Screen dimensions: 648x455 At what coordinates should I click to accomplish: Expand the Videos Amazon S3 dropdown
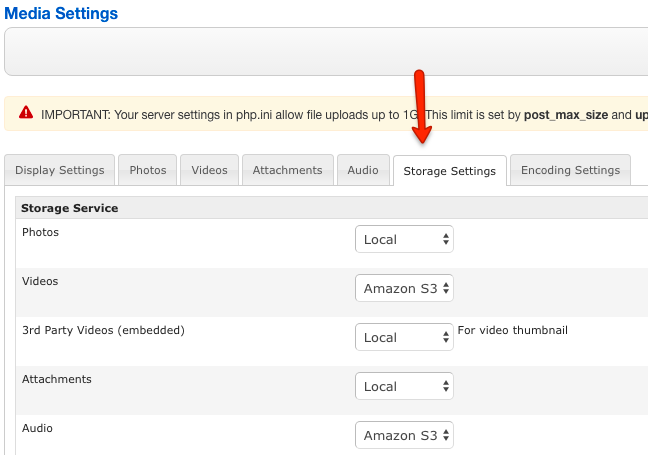pyautogui.click(x=404, y=288)
